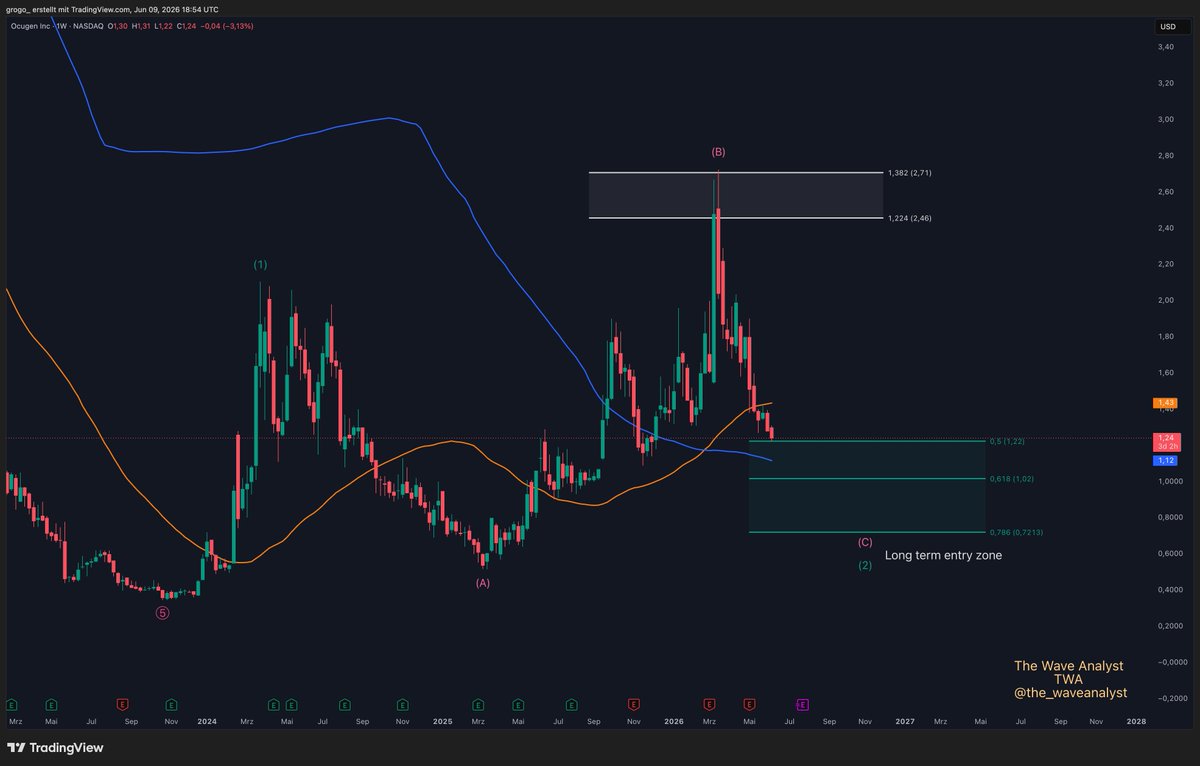Click the 2028 label on time axis
The width and height of the screenshot is (1200, 766).
click(x=1137, y=721)
